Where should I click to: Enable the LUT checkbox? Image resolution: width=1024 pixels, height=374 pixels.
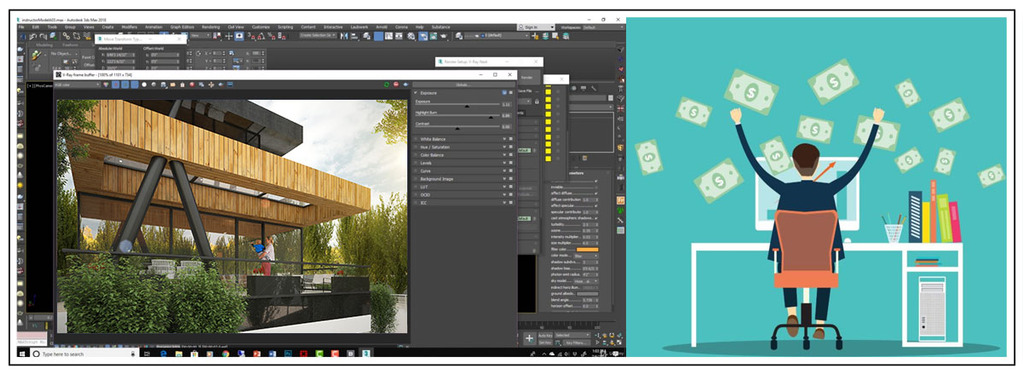coord(415,187)
